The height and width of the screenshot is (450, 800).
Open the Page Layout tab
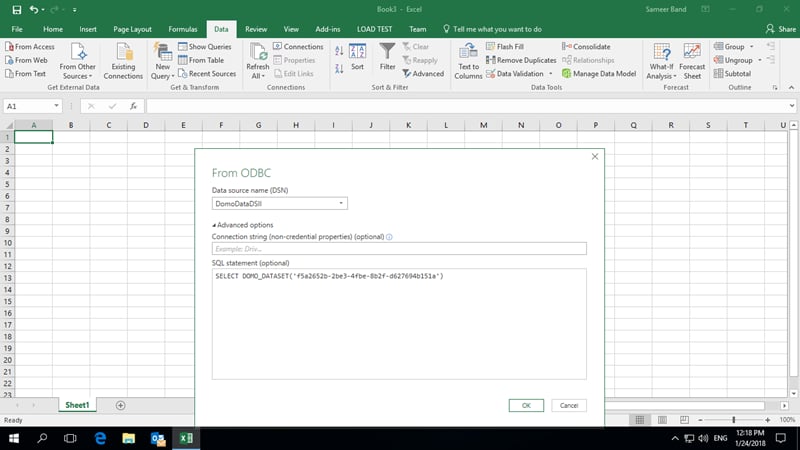132,29
